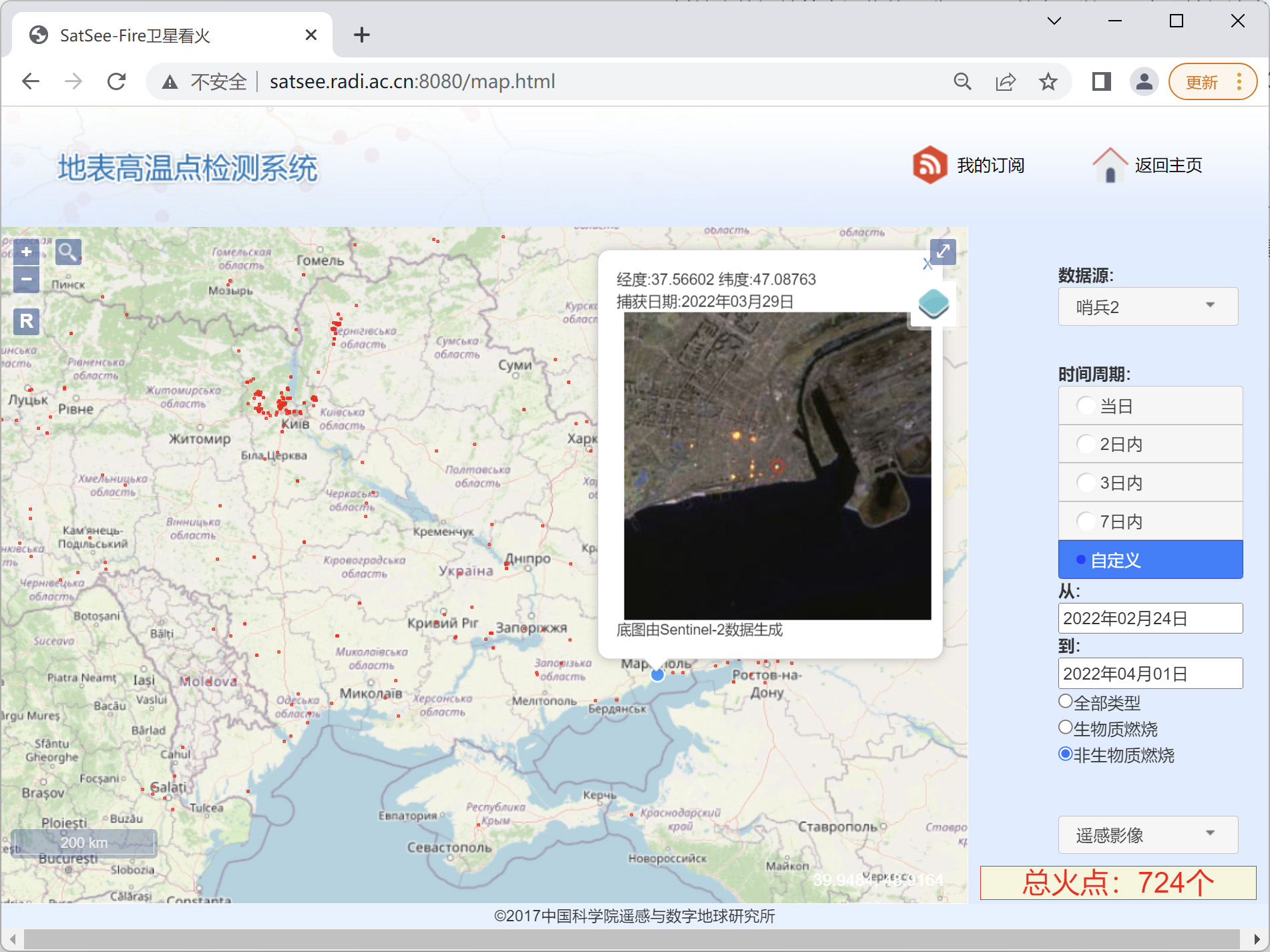The width and height of the screenshot is (1270, 952).
Task: Open 我的订阅 subscriptions link
Action: (x=990, y=165)
